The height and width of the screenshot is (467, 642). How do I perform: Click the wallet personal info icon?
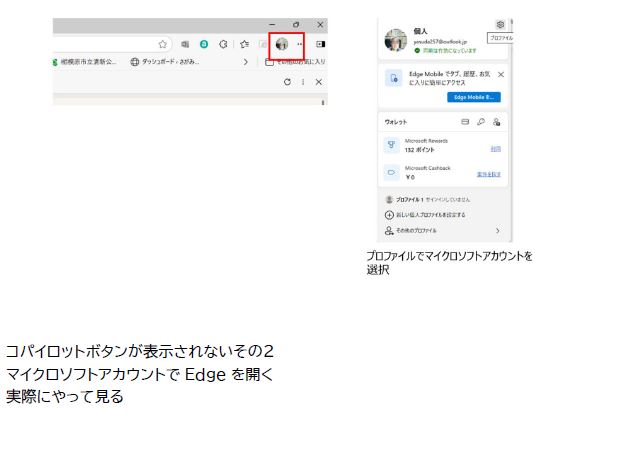point(497,121)
